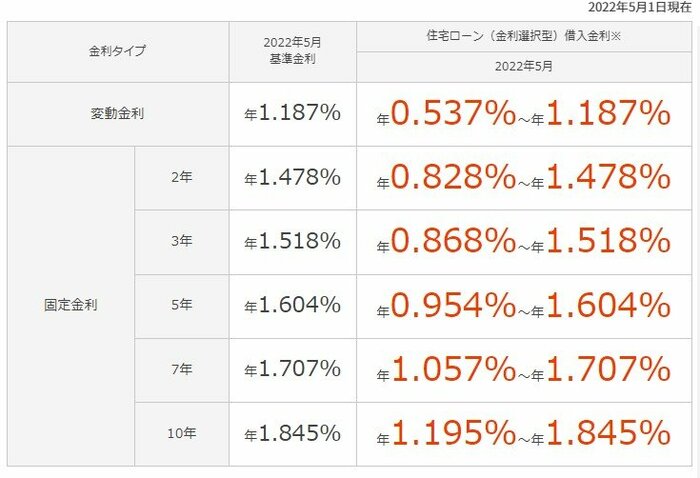Image resolution: width=700 pixels, height=478 pixels.
Task: Click the 3年 fixed term label
Action: [181, 241]
